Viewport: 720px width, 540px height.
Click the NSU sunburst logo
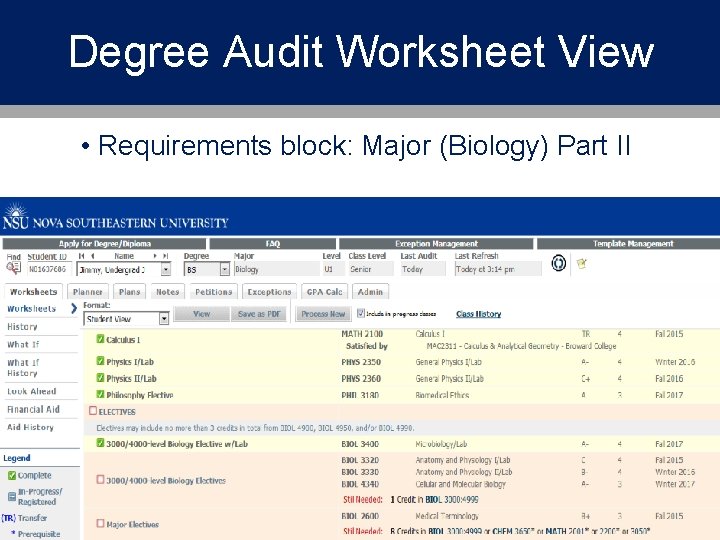(16, 216)
